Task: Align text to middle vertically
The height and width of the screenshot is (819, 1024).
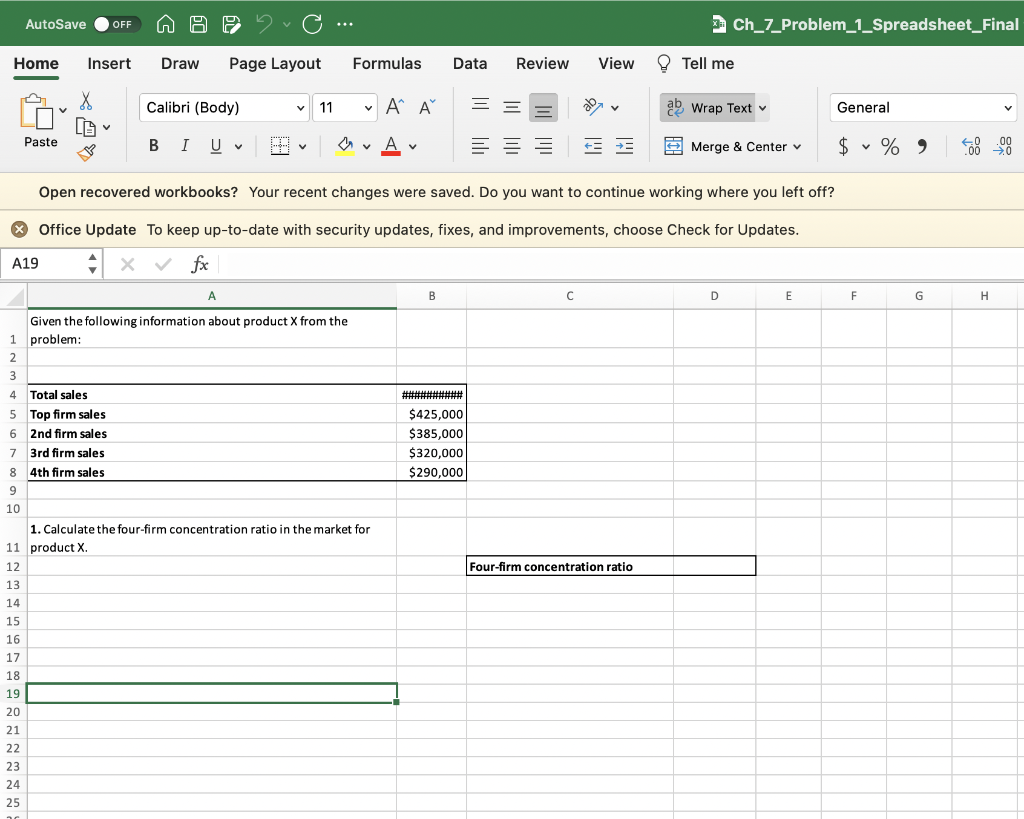Action: [511, 107]
